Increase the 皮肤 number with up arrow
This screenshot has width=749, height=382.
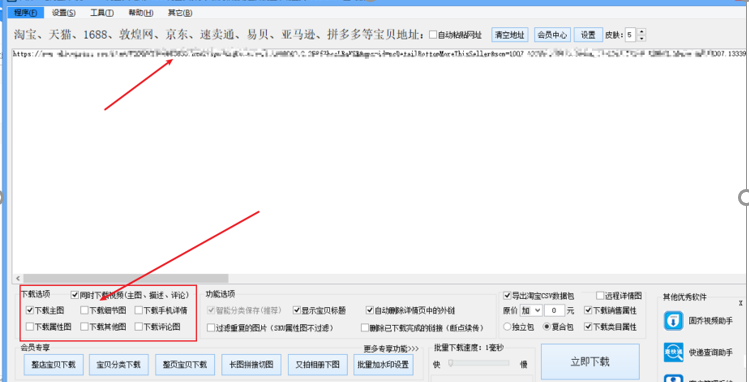[641, 32]
